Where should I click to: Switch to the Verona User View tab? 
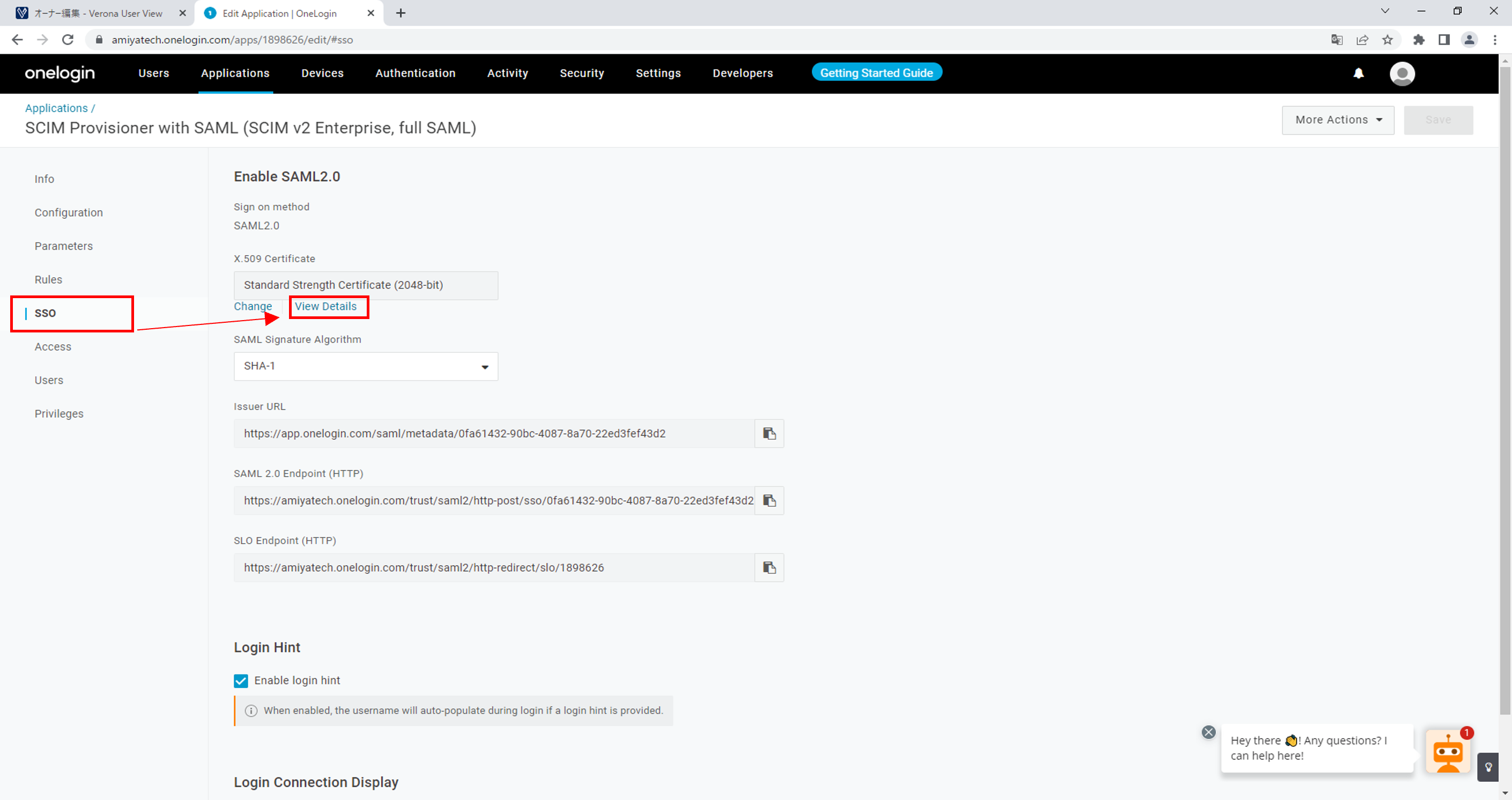[98, 13]
